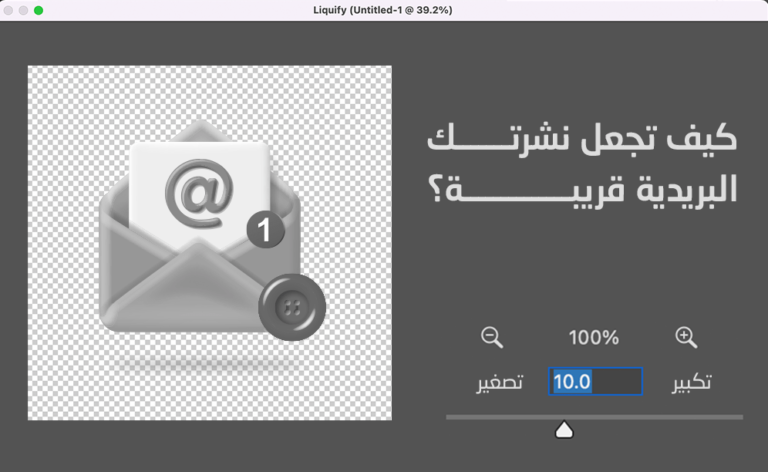Viewport: 768px width, 472px height.
Task: Click the slider track's right end
Action: (739, 417)
